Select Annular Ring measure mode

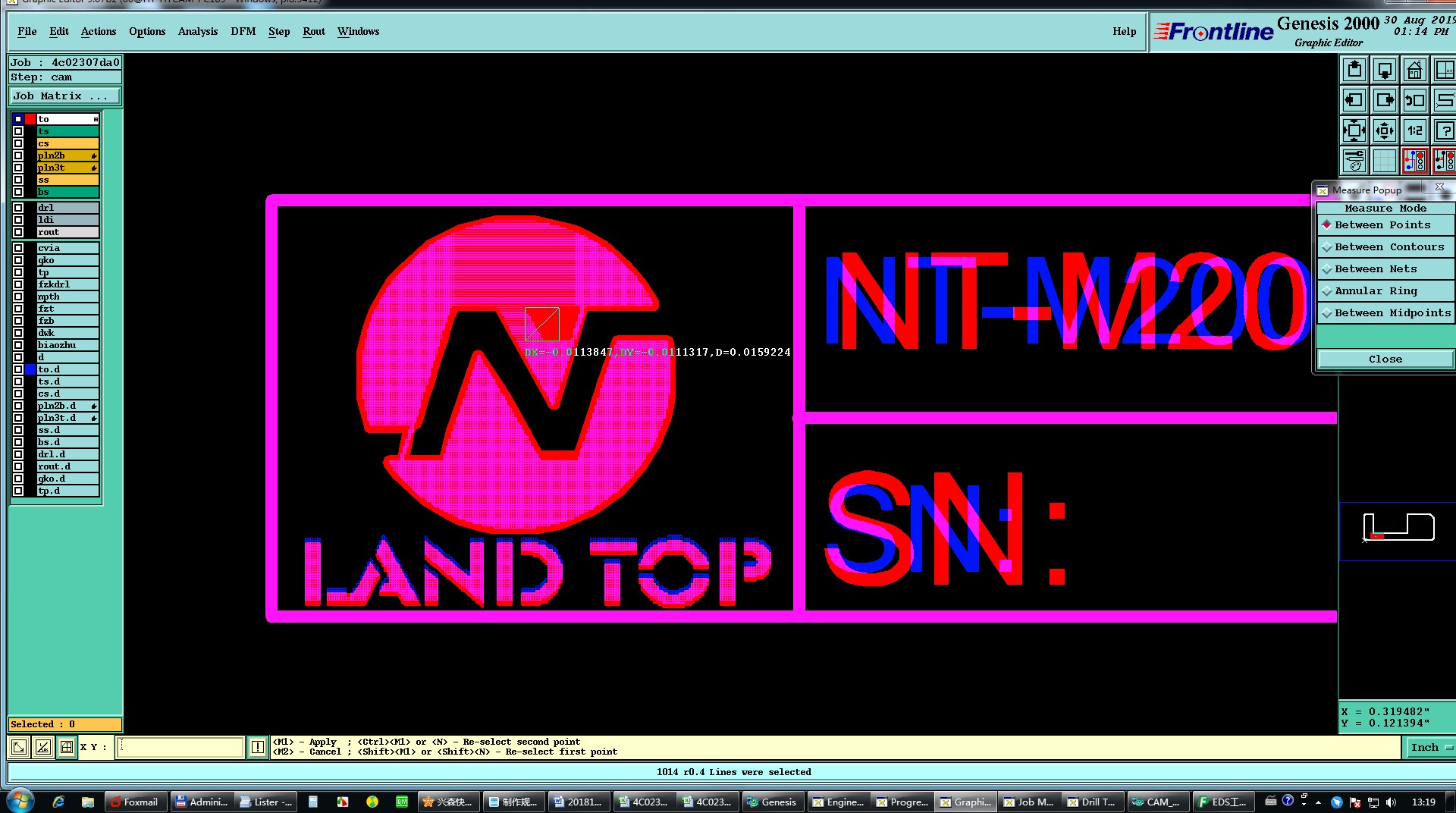pyautogui.click(x=1385, y=291)
